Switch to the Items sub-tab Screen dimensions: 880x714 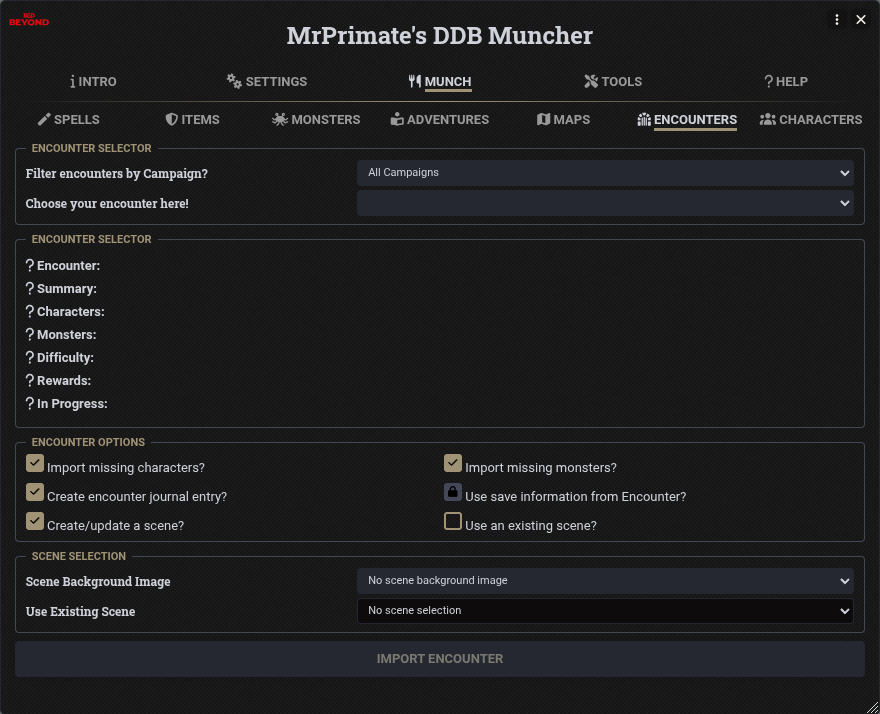click(192, 120)
